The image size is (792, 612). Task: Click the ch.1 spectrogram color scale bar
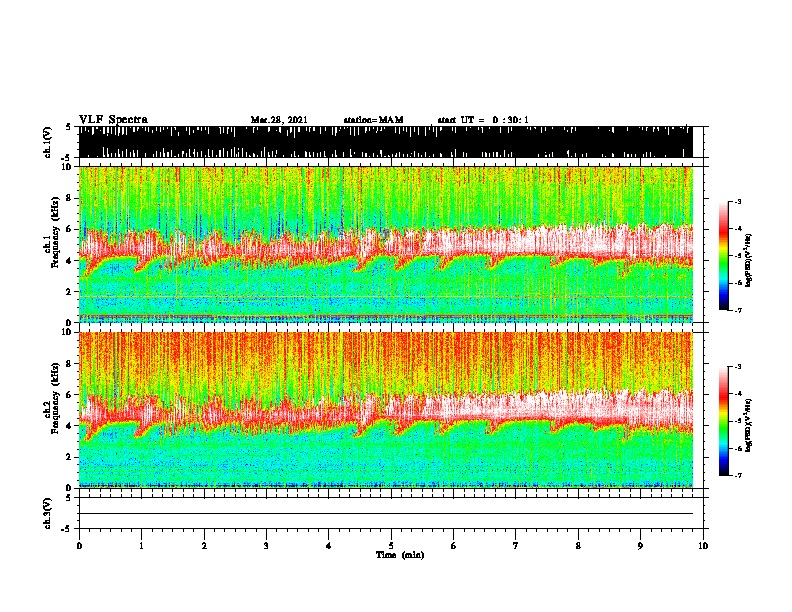[723, 256]
